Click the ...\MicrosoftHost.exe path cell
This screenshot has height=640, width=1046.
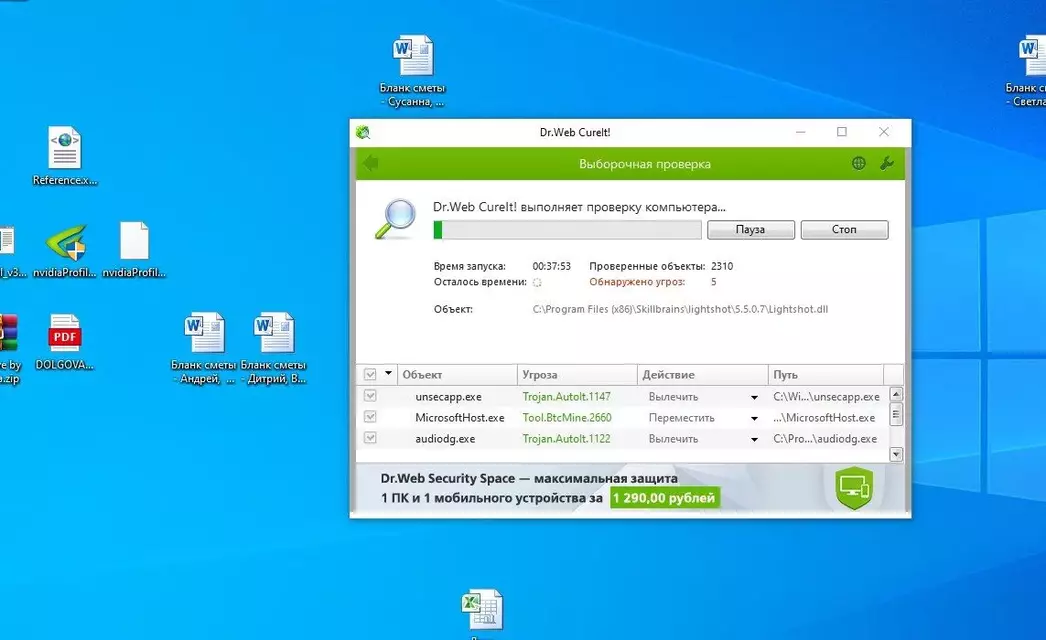(825, 418)
